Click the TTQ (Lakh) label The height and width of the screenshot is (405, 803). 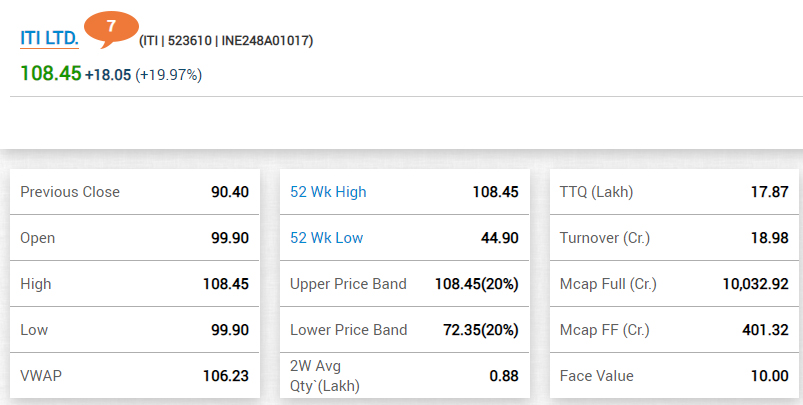[597, 192]
